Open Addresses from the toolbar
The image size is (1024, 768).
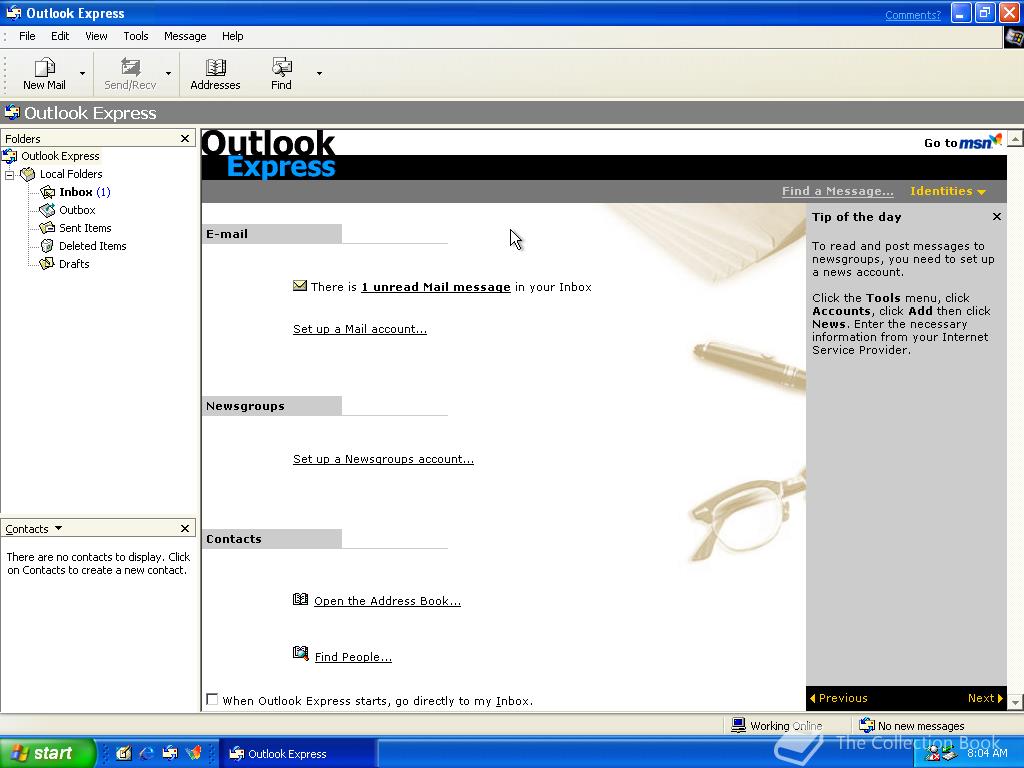point(216,73)
